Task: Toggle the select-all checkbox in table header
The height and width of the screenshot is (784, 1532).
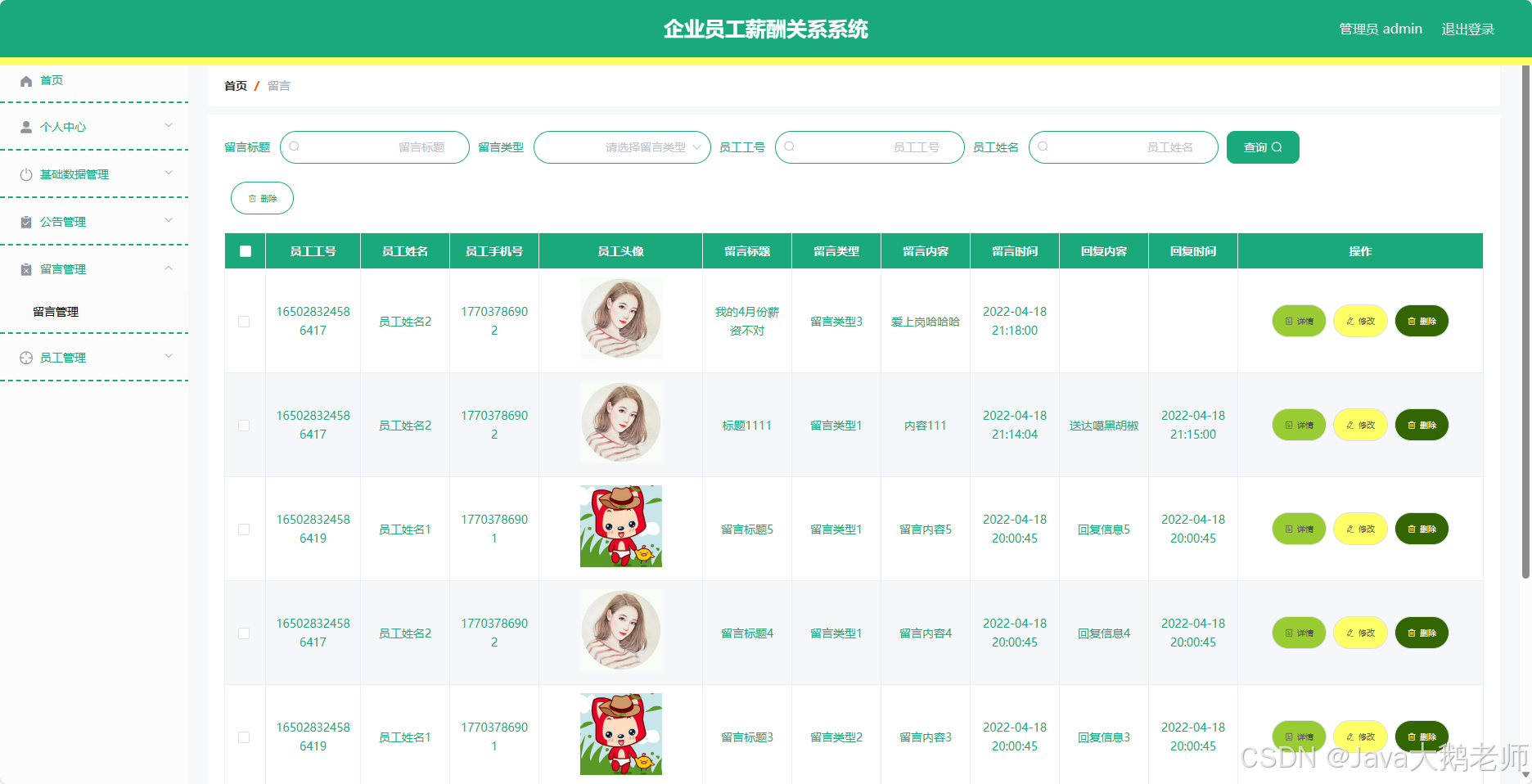Action: click(x=244, y=251)
